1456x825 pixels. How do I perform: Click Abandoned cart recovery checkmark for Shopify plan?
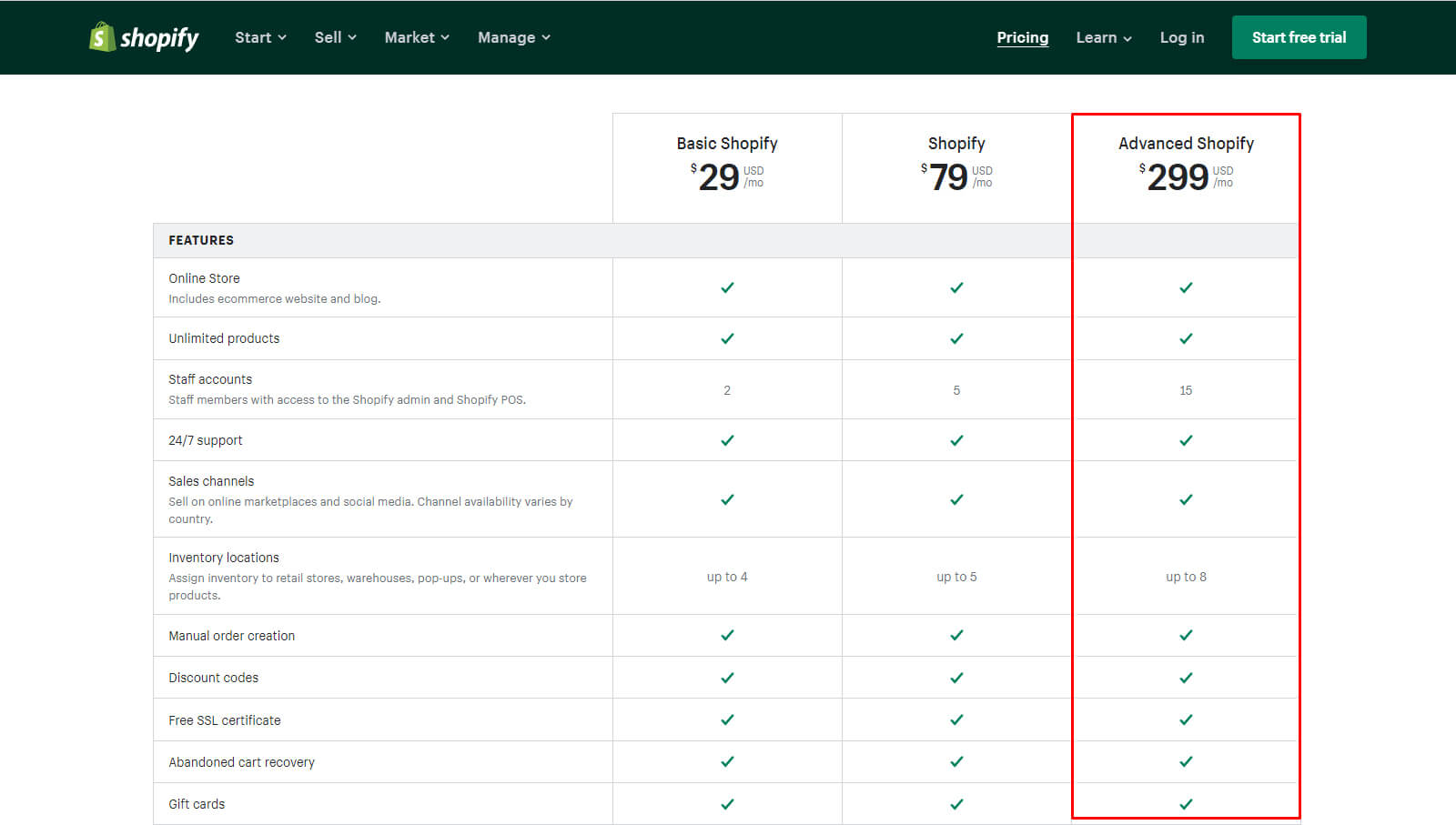click(x=956, y=761)
